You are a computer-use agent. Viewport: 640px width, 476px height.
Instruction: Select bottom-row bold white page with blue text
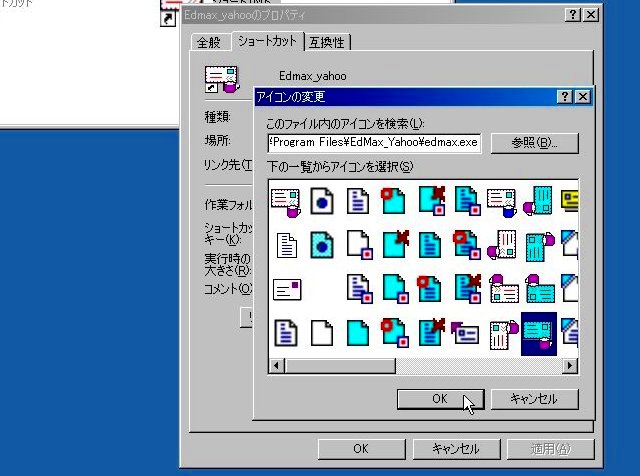click(x=286, y=333)
